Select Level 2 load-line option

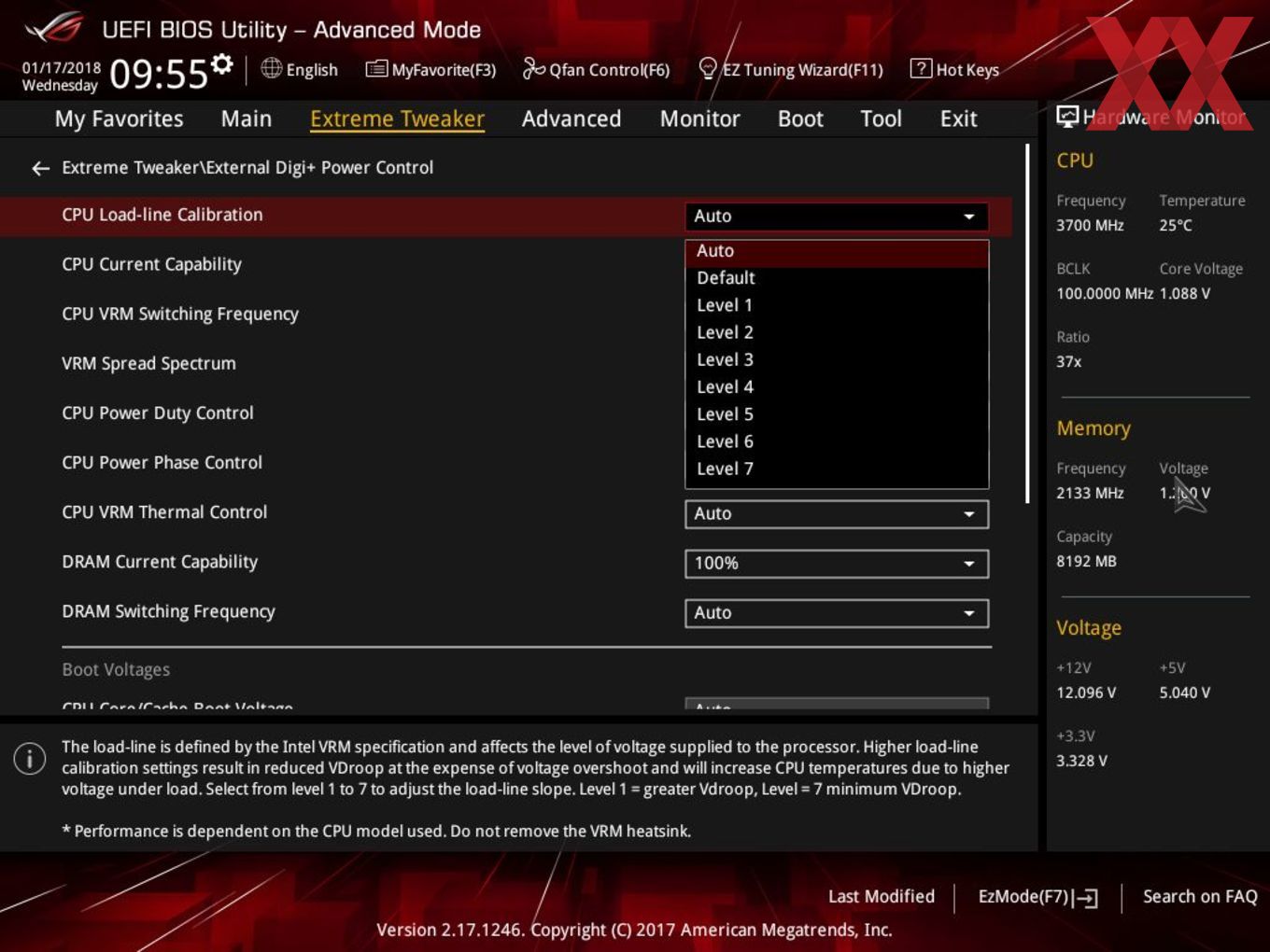coord(837,332)
